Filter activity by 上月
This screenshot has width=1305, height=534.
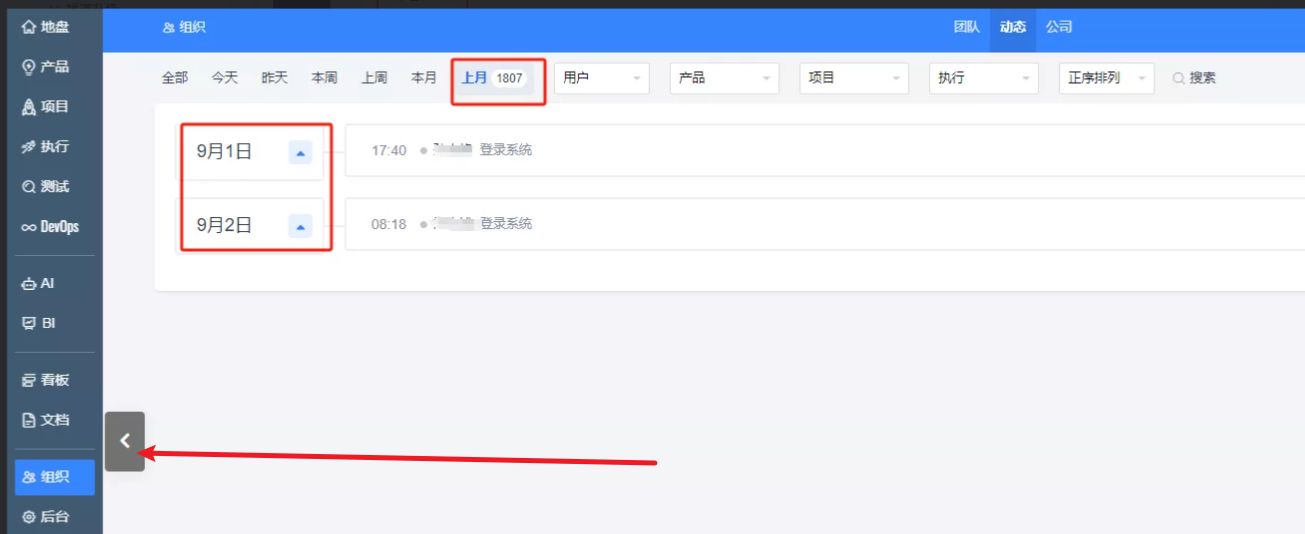tap(474, 78)
